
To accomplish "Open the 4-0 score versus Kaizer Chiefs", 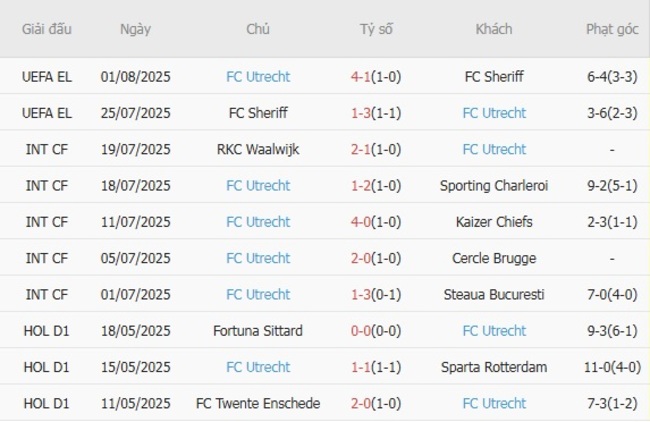I will (x=362, y=222).
